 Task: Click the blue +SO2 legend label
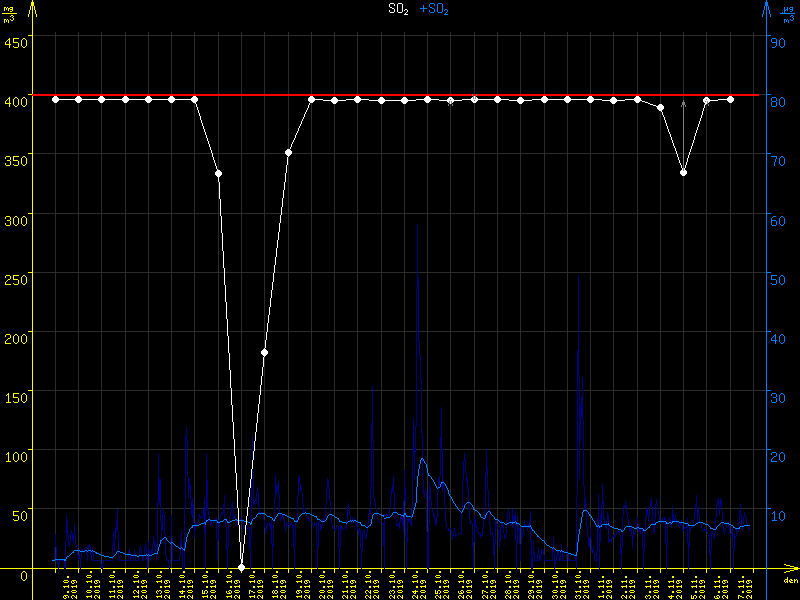(x=434, y=9)
